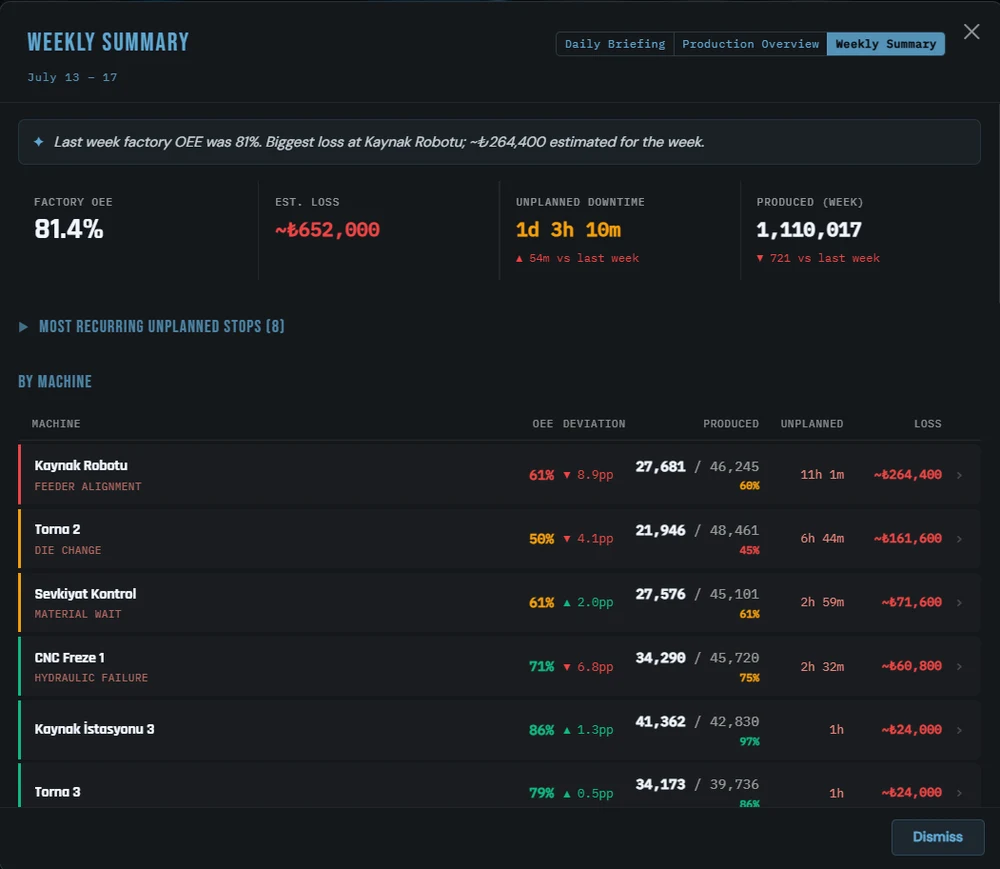Close the Weekly Summary dialog

tap(971, 32)
